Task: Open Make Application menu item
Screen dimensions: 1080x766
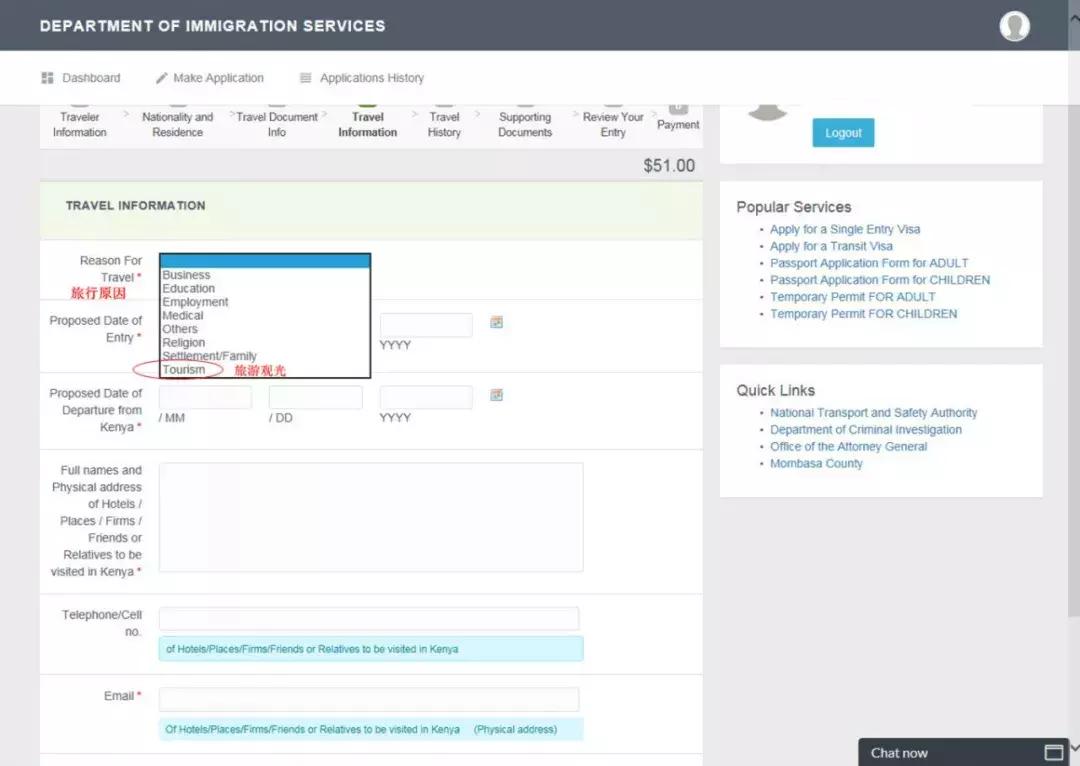Action: pos(218,78)
